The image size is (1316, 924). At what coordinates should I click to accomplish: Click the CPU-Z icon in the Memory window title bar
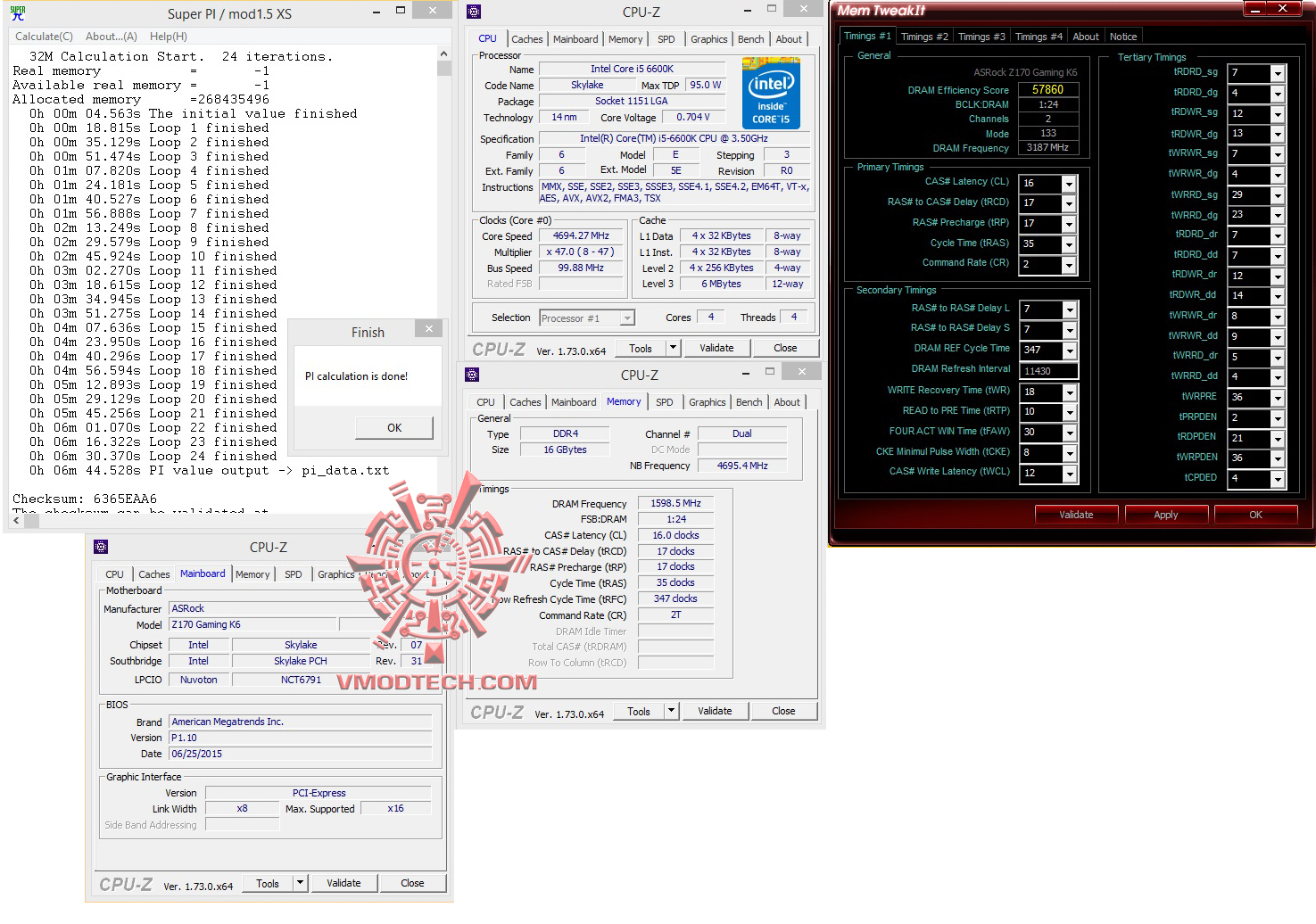pyautogui.click(x=472, y=375)
